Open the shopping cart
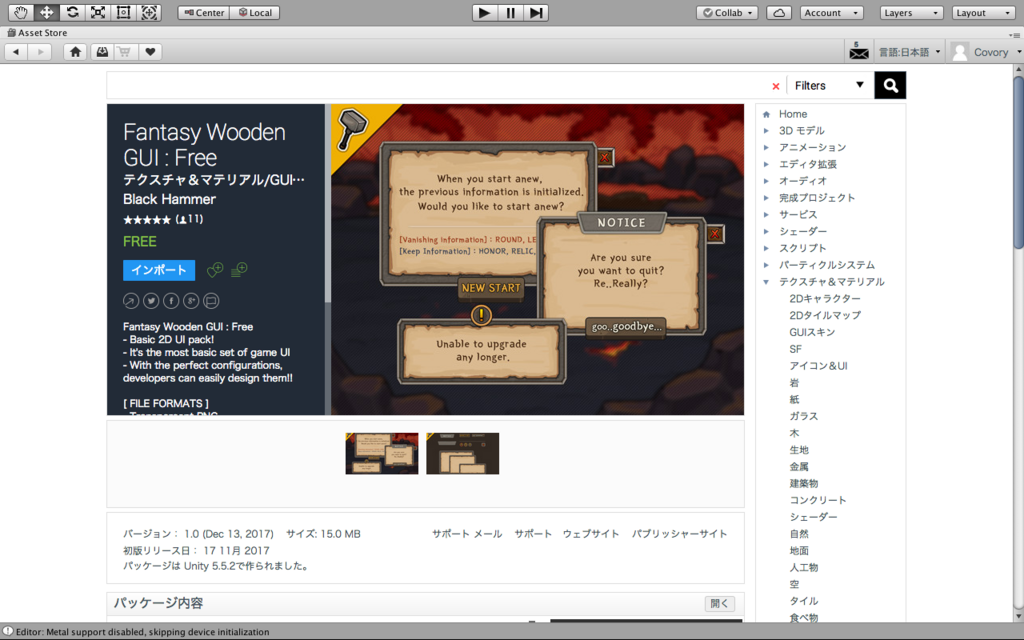Image resolution: width=1024 pixels, height=640 pixels. [125, 52]
